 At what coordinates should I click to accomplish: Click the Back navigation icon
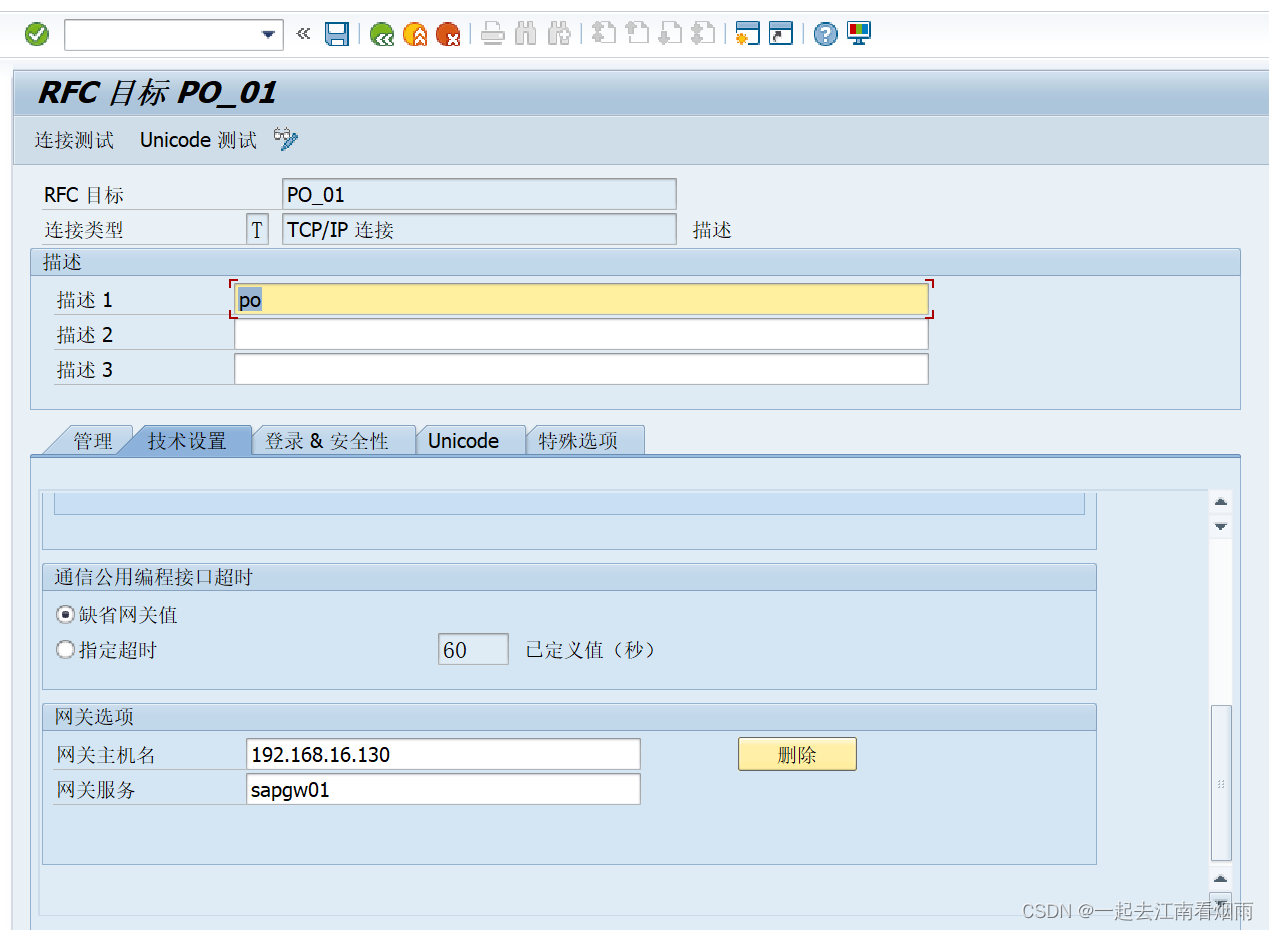pyautogui.click(x=381, y=33)
